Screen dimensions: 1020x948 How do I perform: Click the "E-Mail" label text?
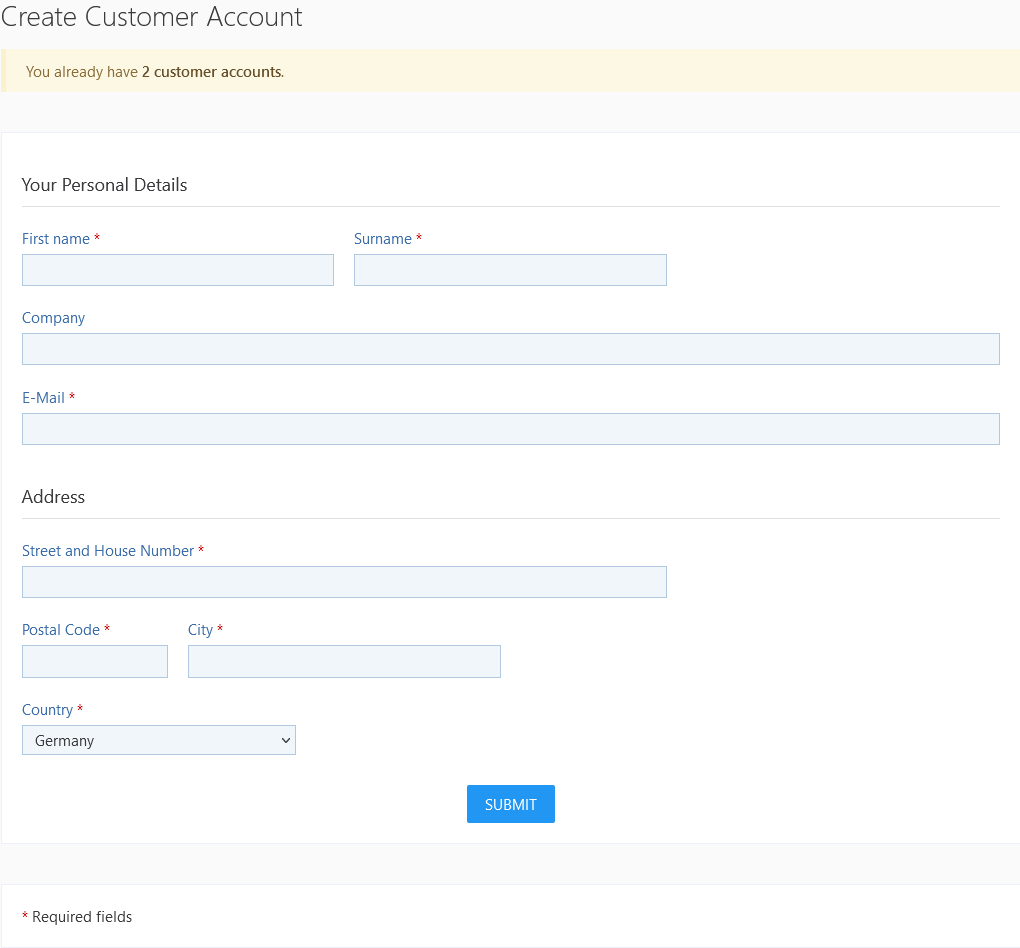coord(43,398)
